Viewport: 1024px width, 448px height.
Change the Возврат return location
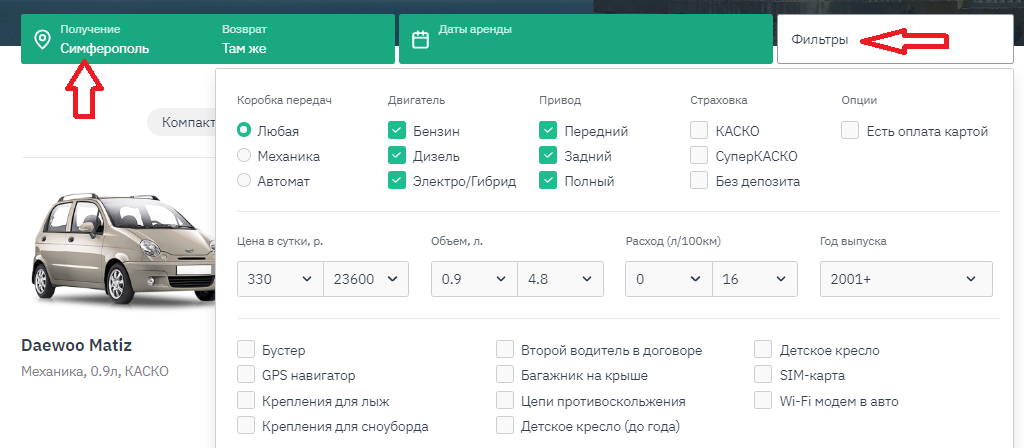[244, 47]
